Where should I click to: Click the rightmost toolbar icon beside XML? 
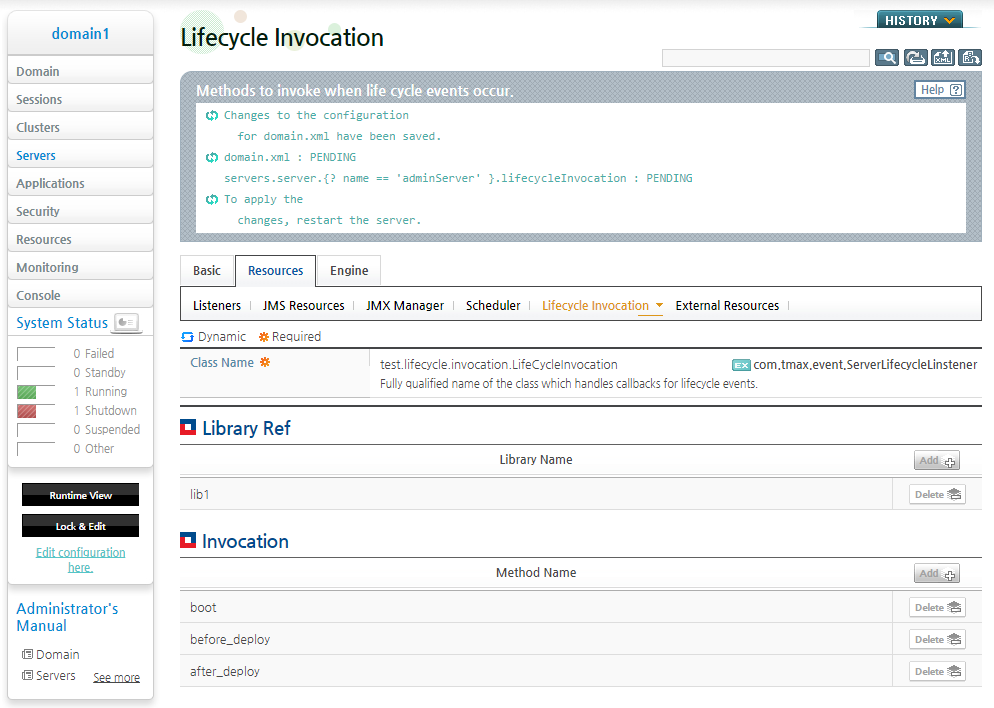point(970,58)
